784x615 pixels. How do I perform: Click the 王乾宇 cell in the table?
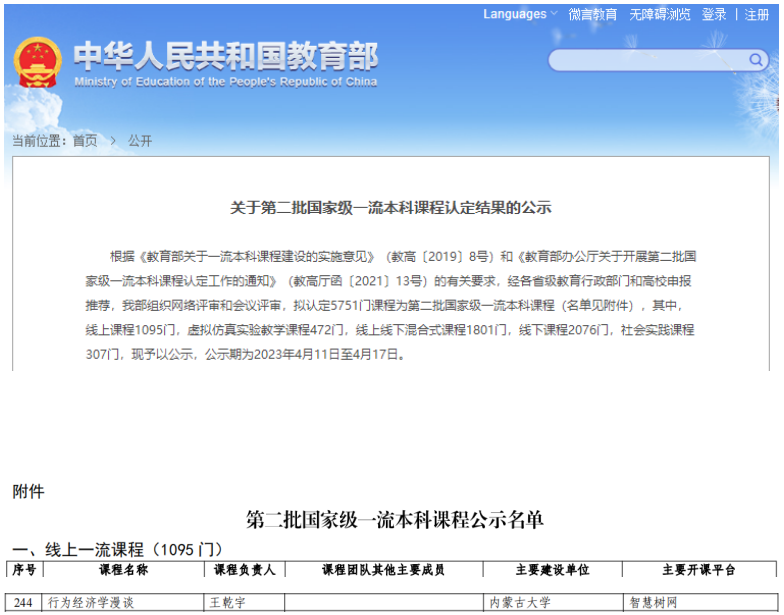228,602
